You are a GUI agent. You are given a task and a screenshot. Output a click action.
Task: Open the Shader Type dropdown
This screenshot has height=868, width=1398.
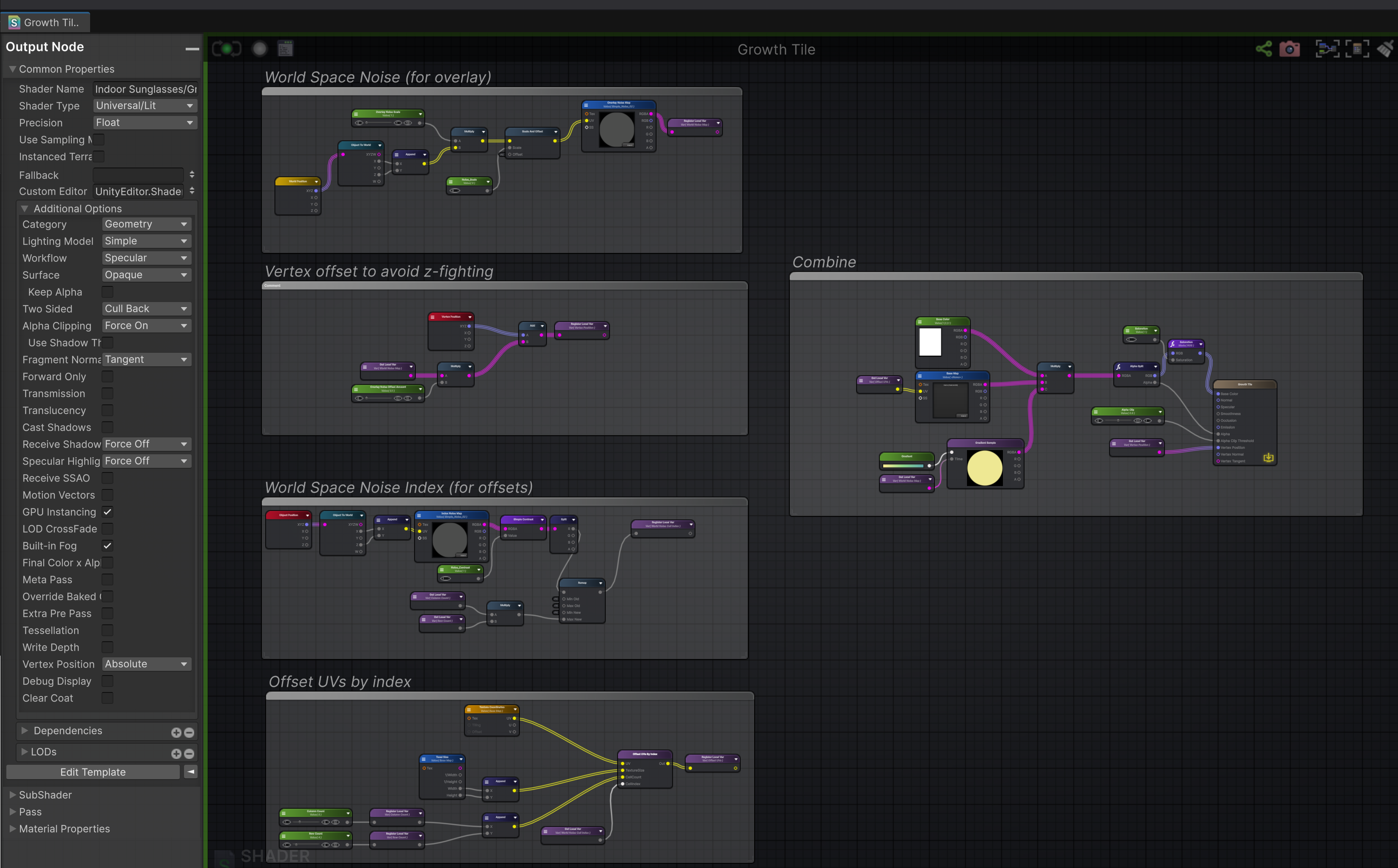pyautogui.click(x=145, y=106)
